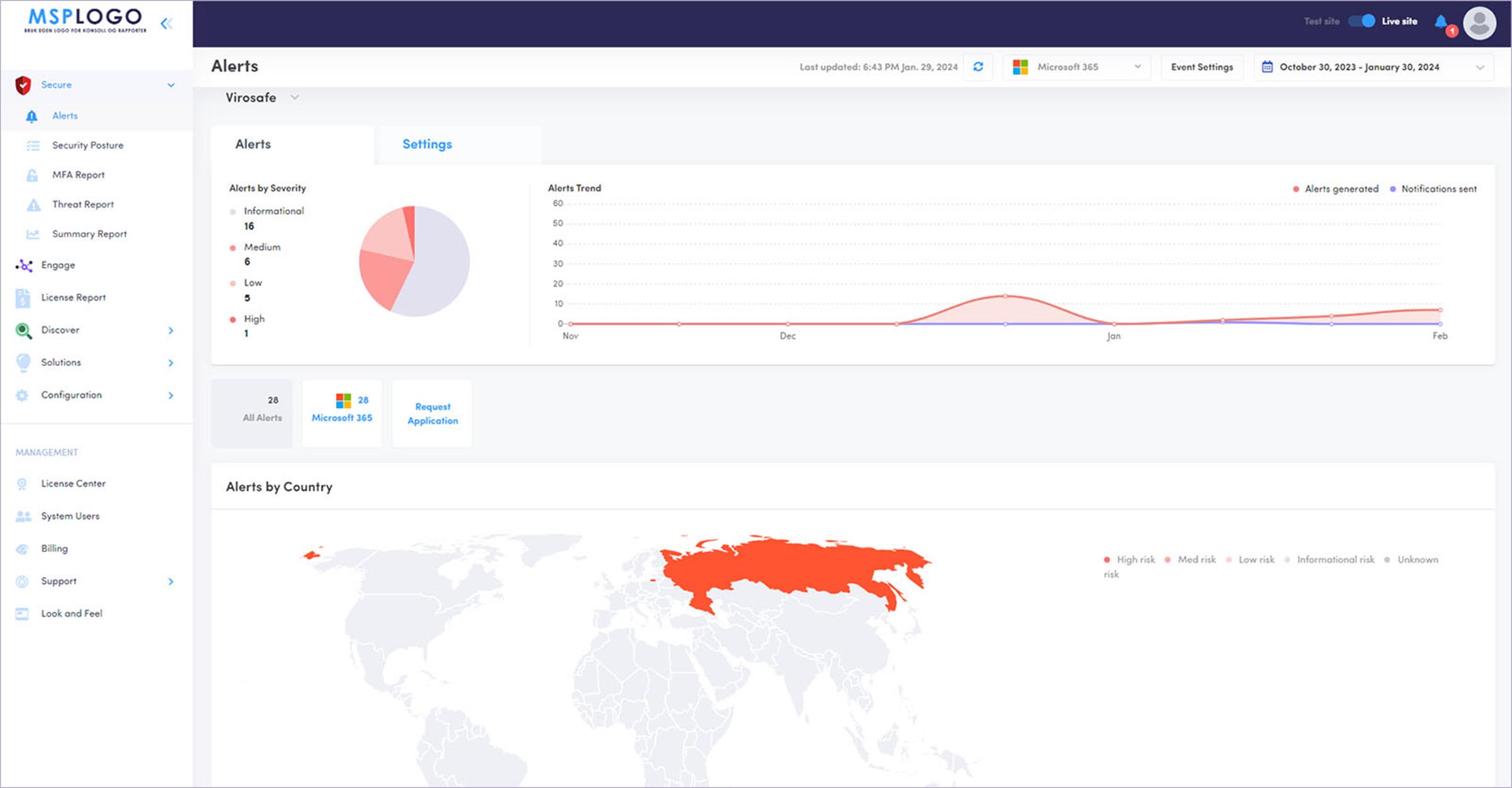Select the All Alerts filter card
1512x788 pixels.
coord(252,414)
